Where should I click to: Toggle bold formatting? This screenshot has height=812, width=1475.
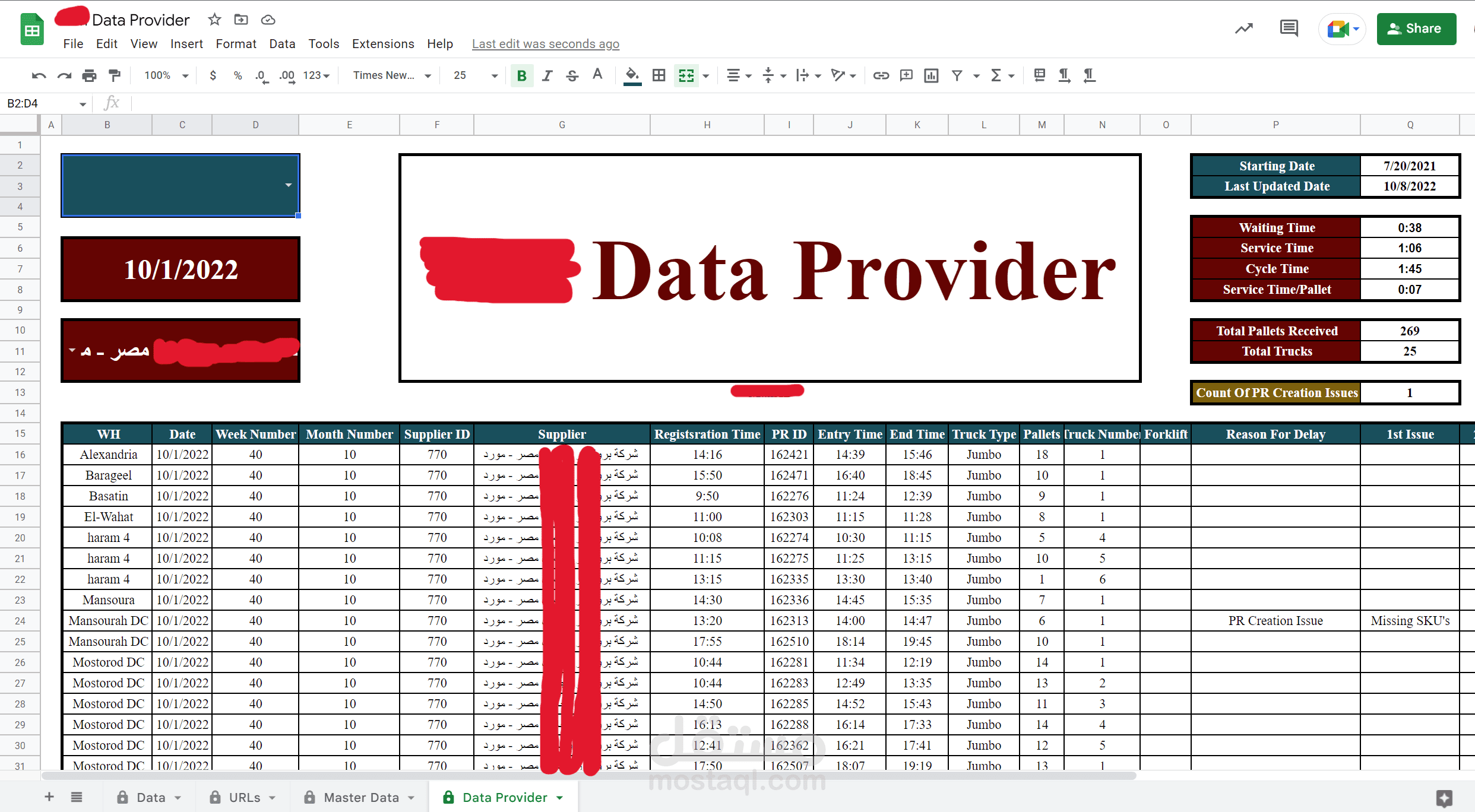522,75
